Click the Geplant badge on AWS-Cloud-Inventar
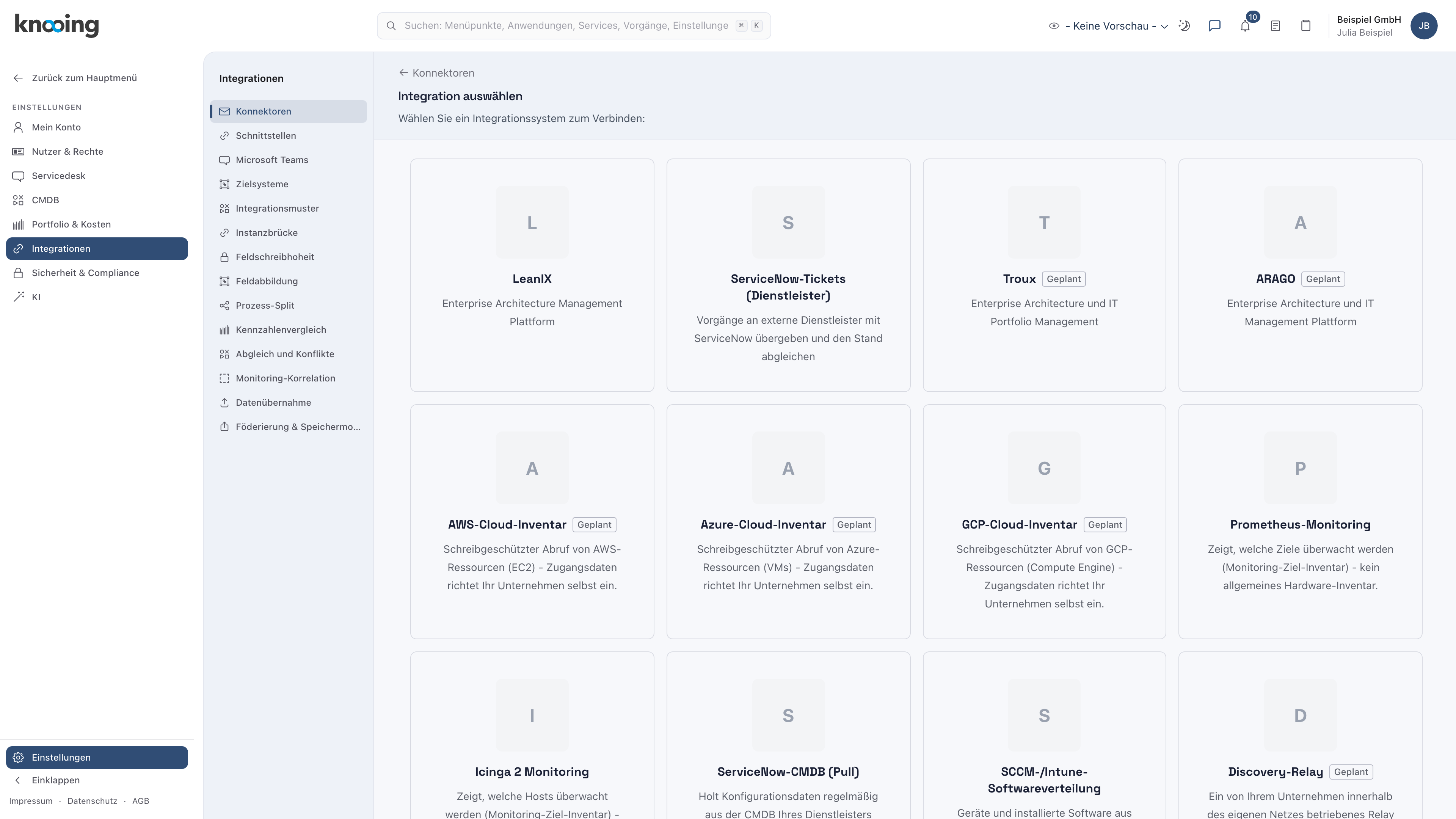 click(x=594, y=524)
